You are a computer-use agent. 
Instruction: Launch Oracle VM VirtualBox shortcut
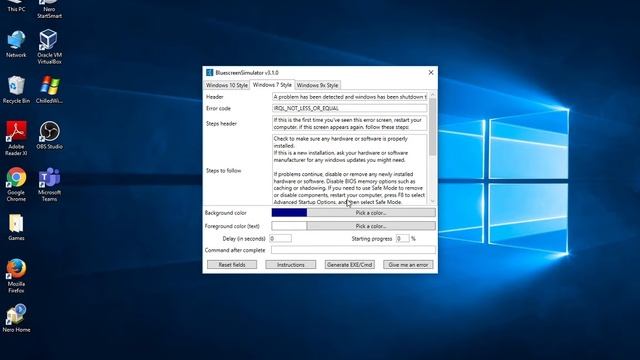[49, 47]
